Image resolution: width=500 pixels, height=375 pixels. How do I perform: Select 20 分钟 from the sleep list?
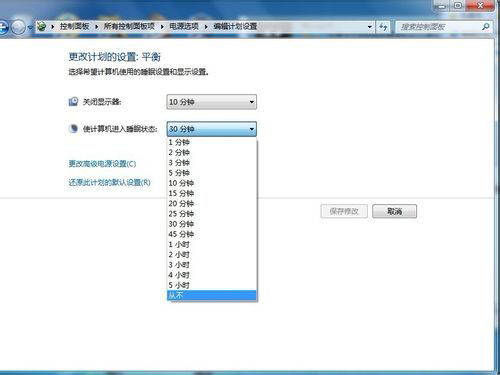(212, 204)
